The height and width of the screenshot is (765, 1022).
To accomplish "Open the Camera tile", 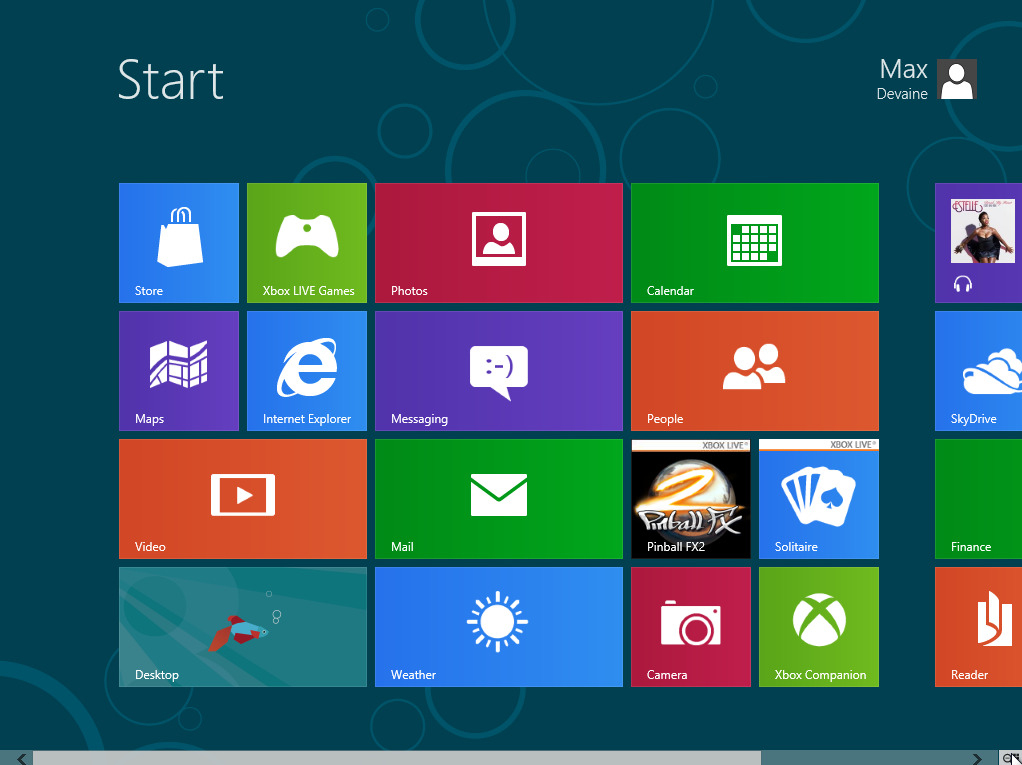I will click(691, 627).
